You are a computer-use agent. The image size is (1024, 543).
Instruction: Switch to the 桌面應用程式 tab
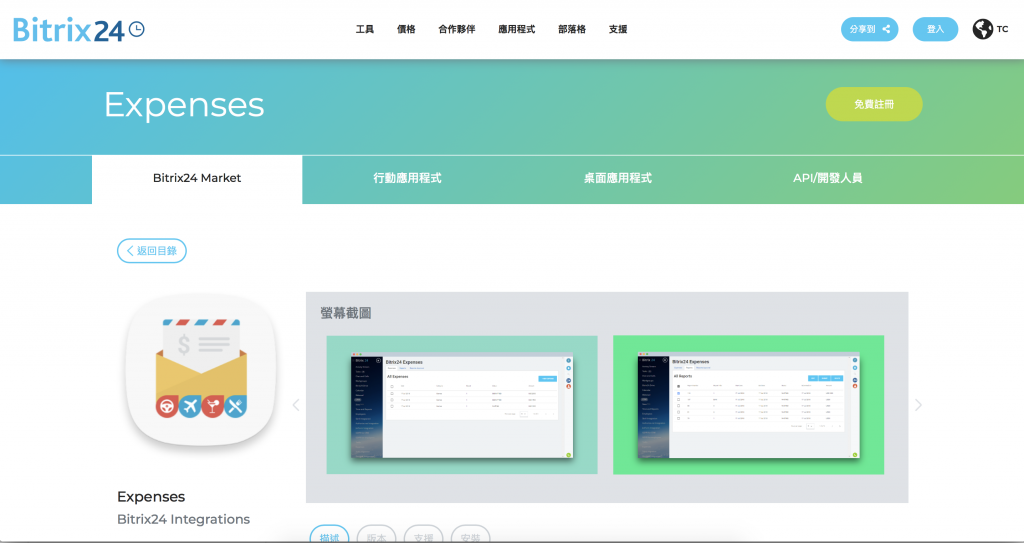coord(618,179)
